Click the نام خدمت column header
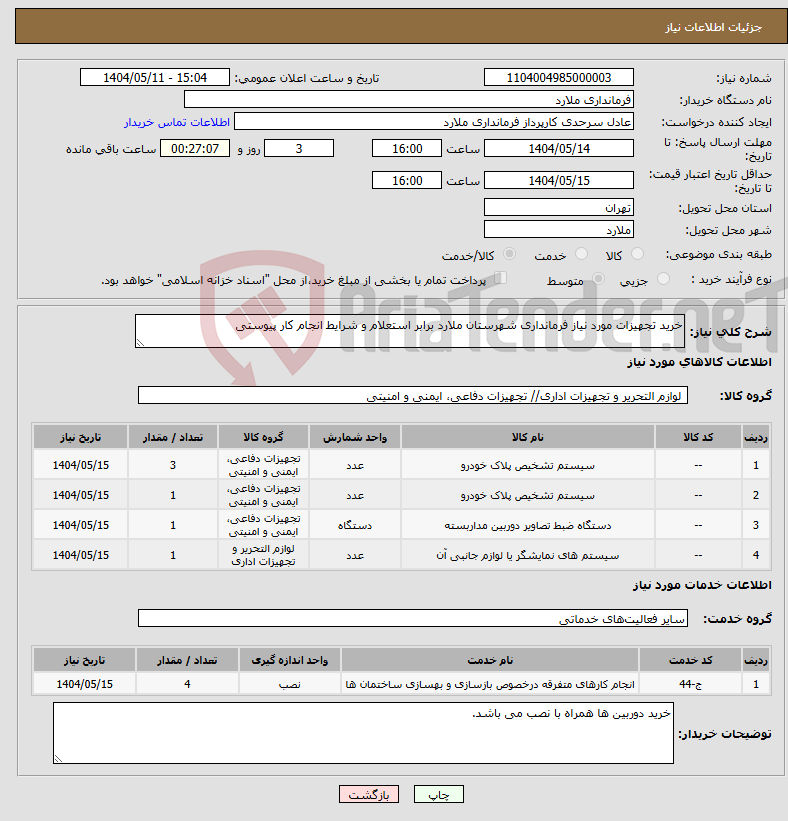 click(x=490, y=660)
